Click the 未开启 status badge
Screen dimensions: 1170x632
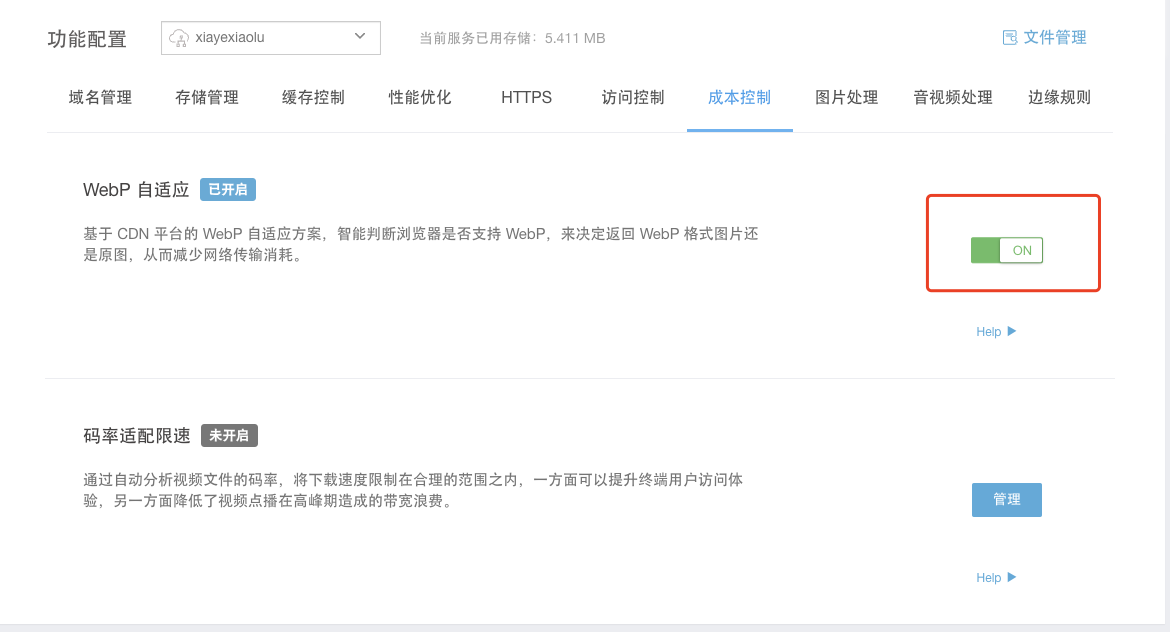(229, 436)
